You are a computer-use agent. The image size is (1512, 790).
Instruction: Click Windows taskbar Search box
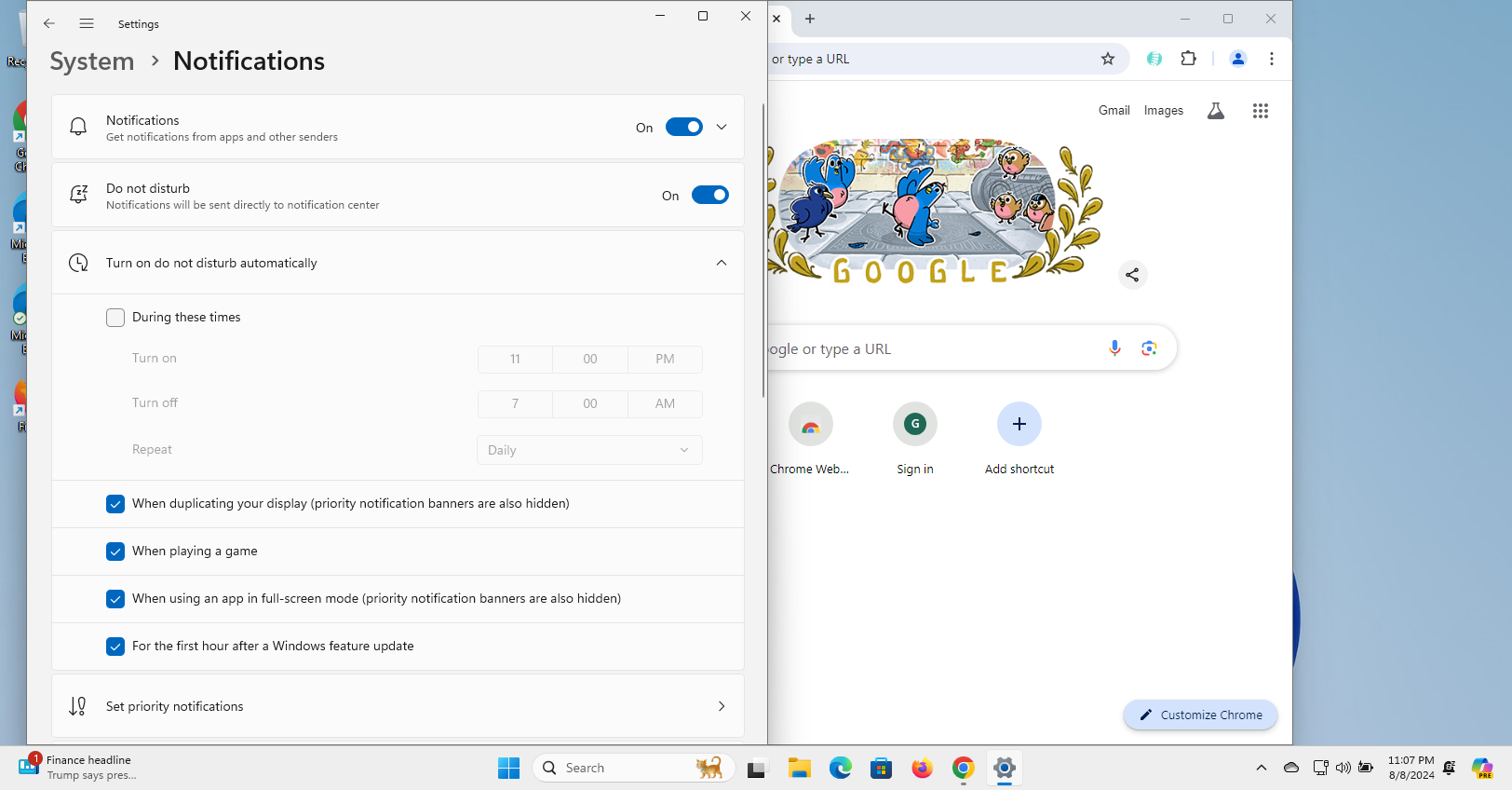click(x=633, y=768)
